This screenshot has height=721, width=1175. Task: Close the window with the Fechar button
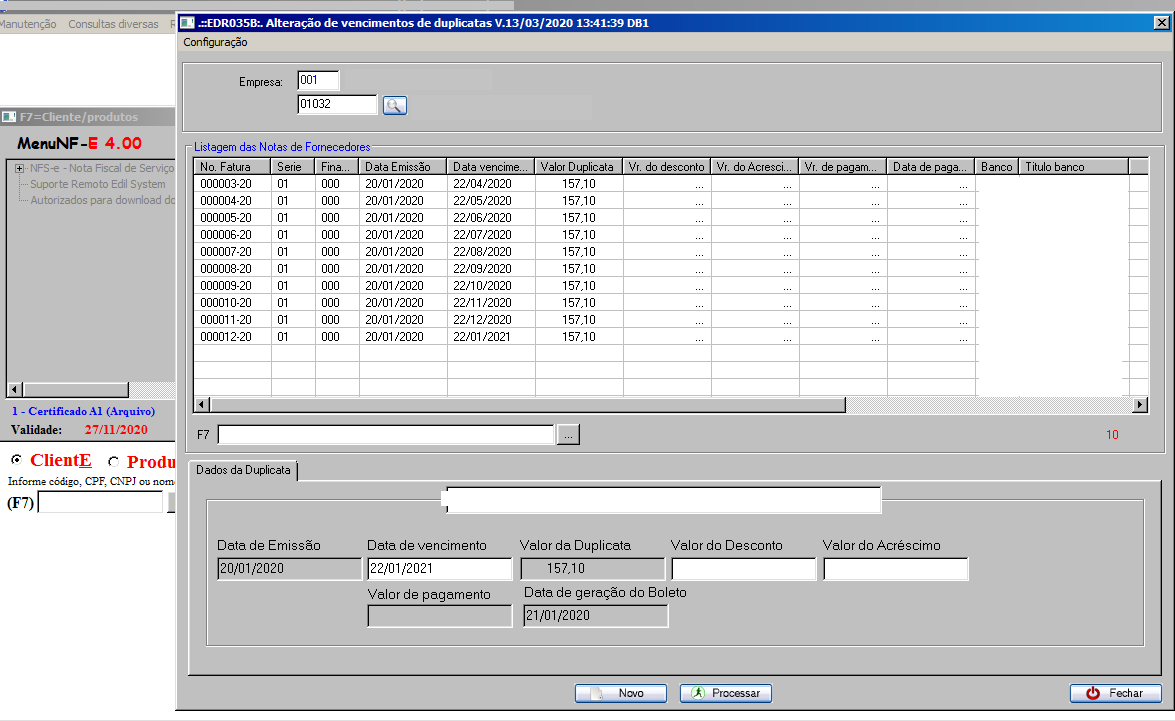[x=1116, y=693]
